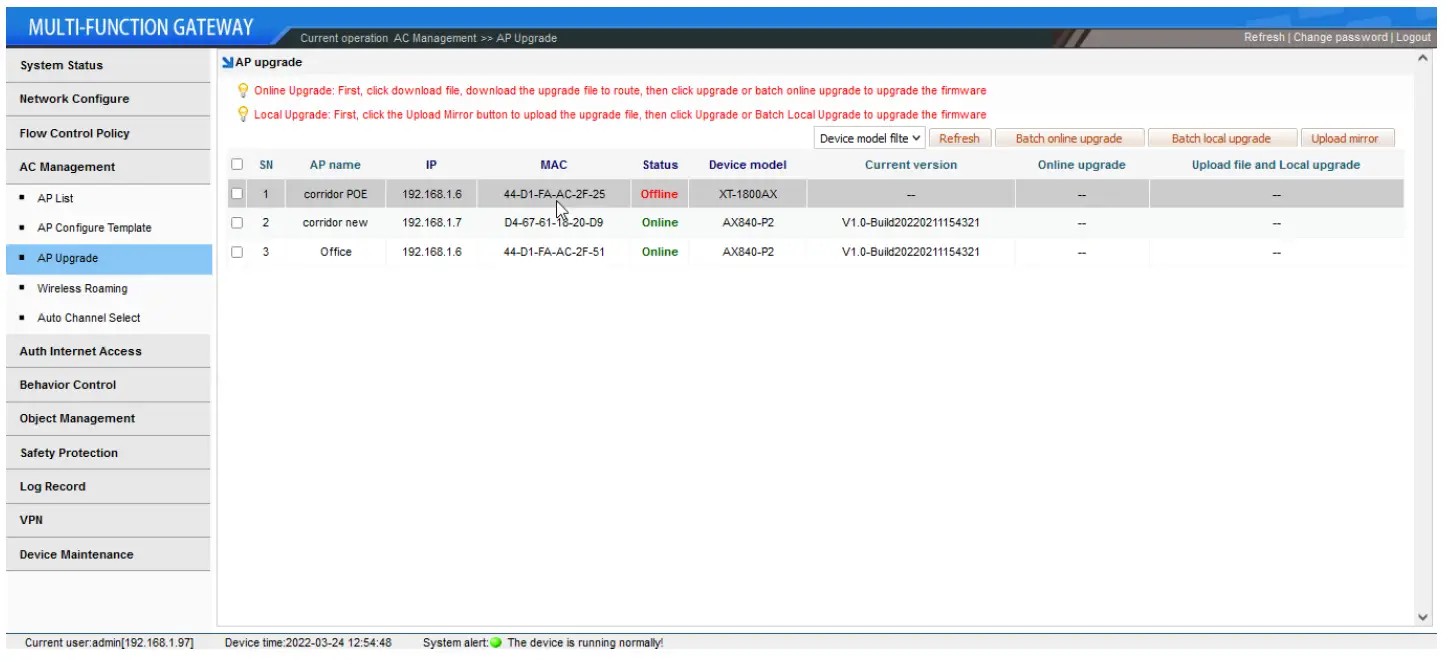
Task: Toggle the select-all checkbox in table header
Action: click(x=237, y=164)
